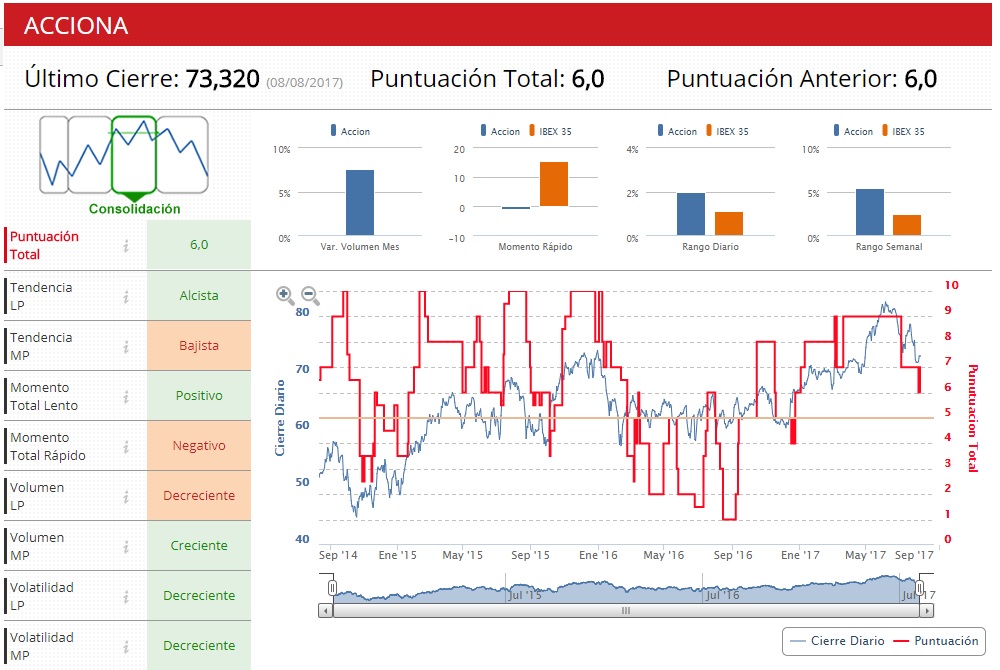Click the Jul '15 navigator label

pyautogui.click(x=524, y=595)
